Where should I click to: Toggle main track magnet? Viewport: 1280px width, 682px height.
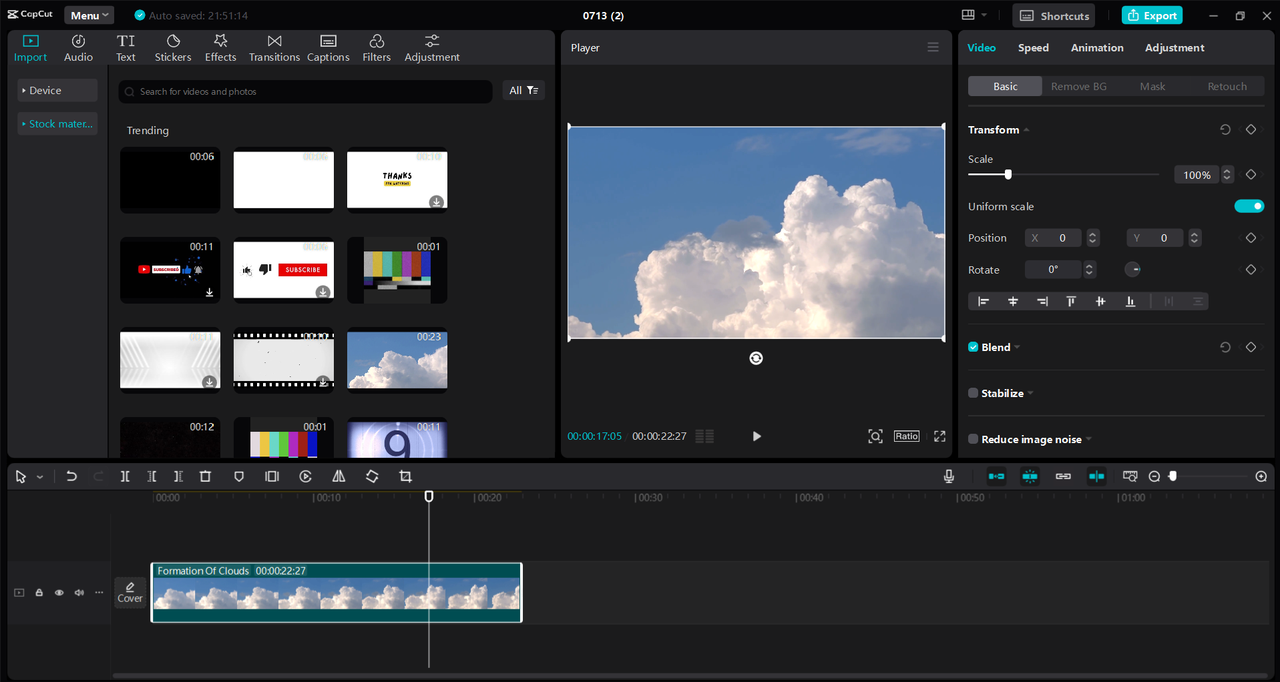coord(996,477)
